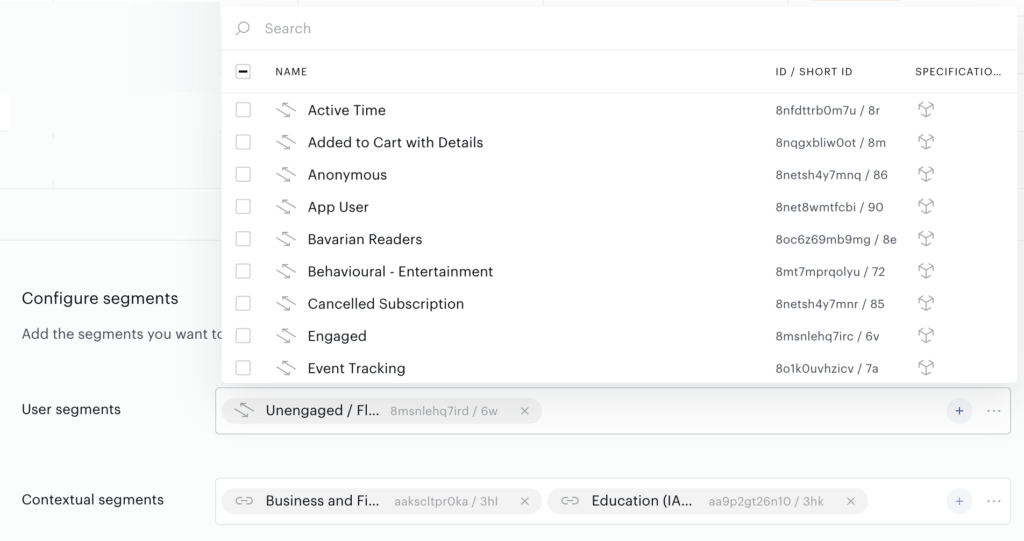Viewport: 1024px width, 541px height.
Task: Click the arrows icon beside Engaged
Action: coord(285,335)
